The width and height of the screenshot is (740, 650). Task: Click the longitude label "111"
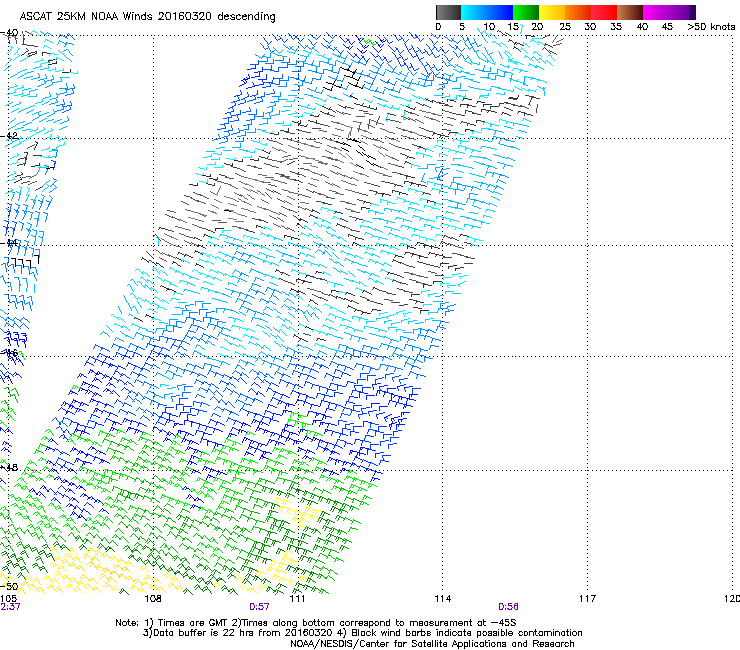297,599
